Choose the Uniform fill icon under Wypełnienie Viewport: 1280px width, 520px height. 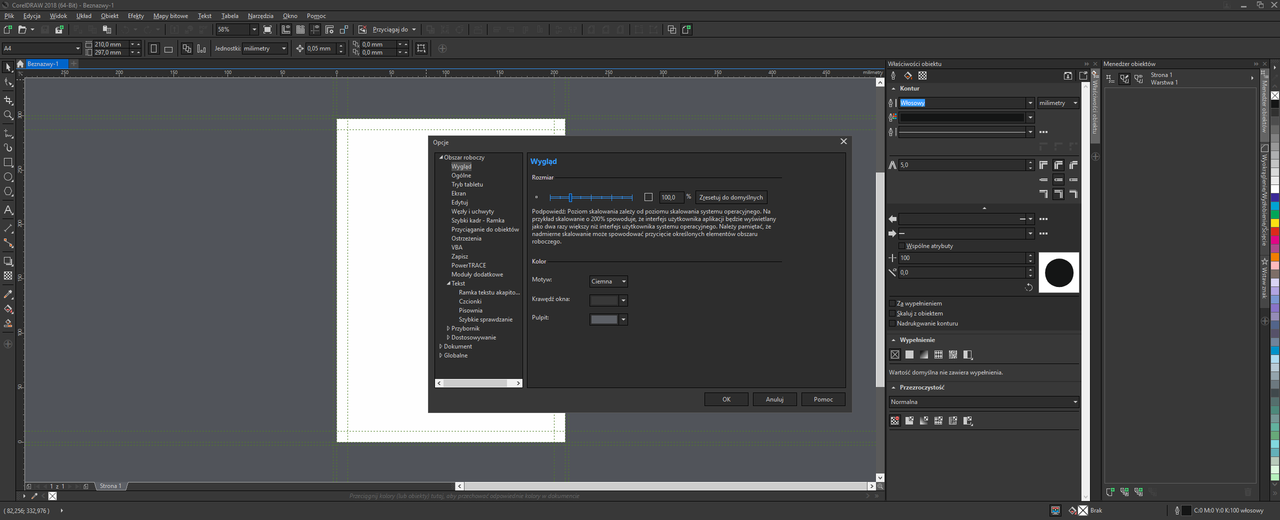pos(909,354)
